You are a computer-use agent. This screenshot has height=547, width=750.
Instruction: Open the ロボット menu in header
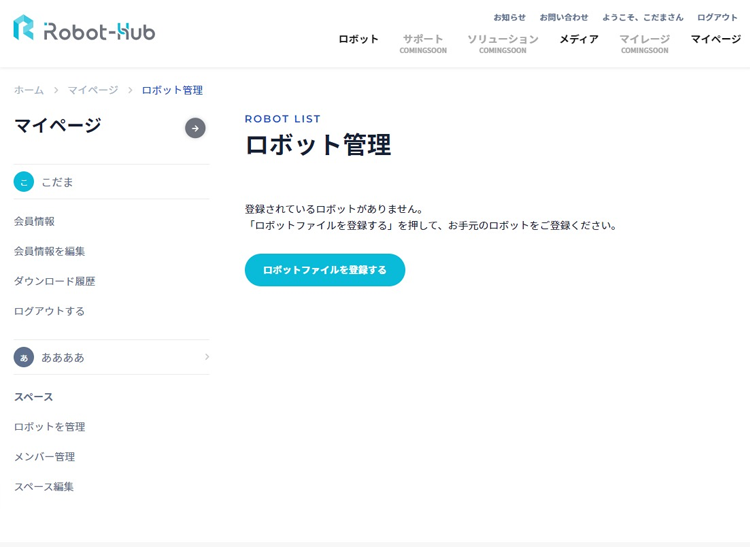pyautogui.click(x=358, y=39)
